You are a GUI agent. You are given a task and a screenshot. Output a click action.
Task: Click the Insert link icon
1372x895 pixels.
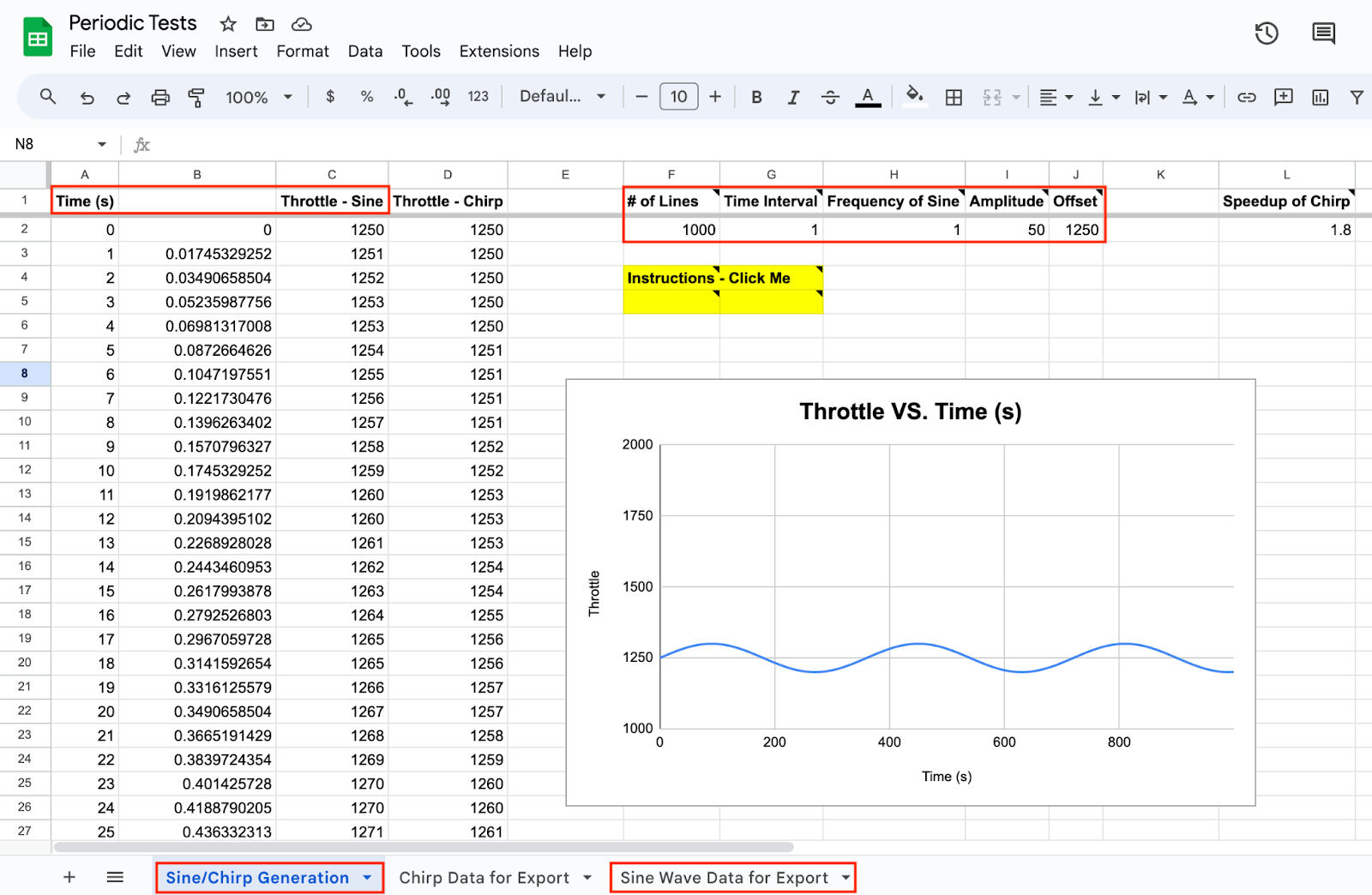pos(1246,98)
